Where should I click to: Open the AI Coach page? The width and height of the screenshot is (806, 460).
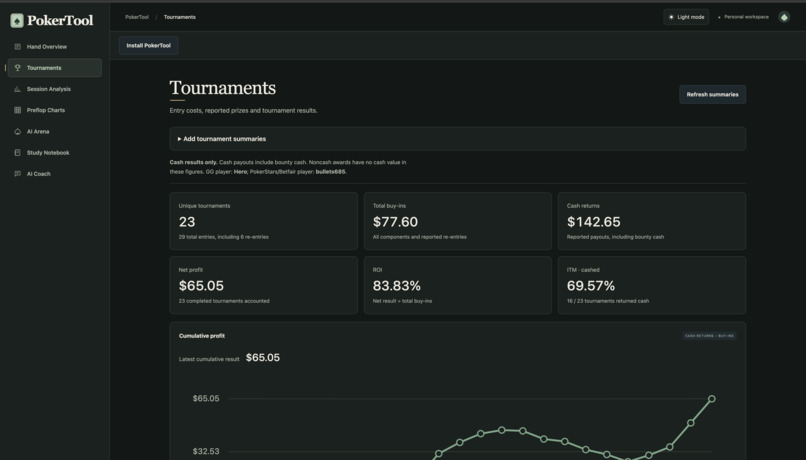tap(54, 174)
